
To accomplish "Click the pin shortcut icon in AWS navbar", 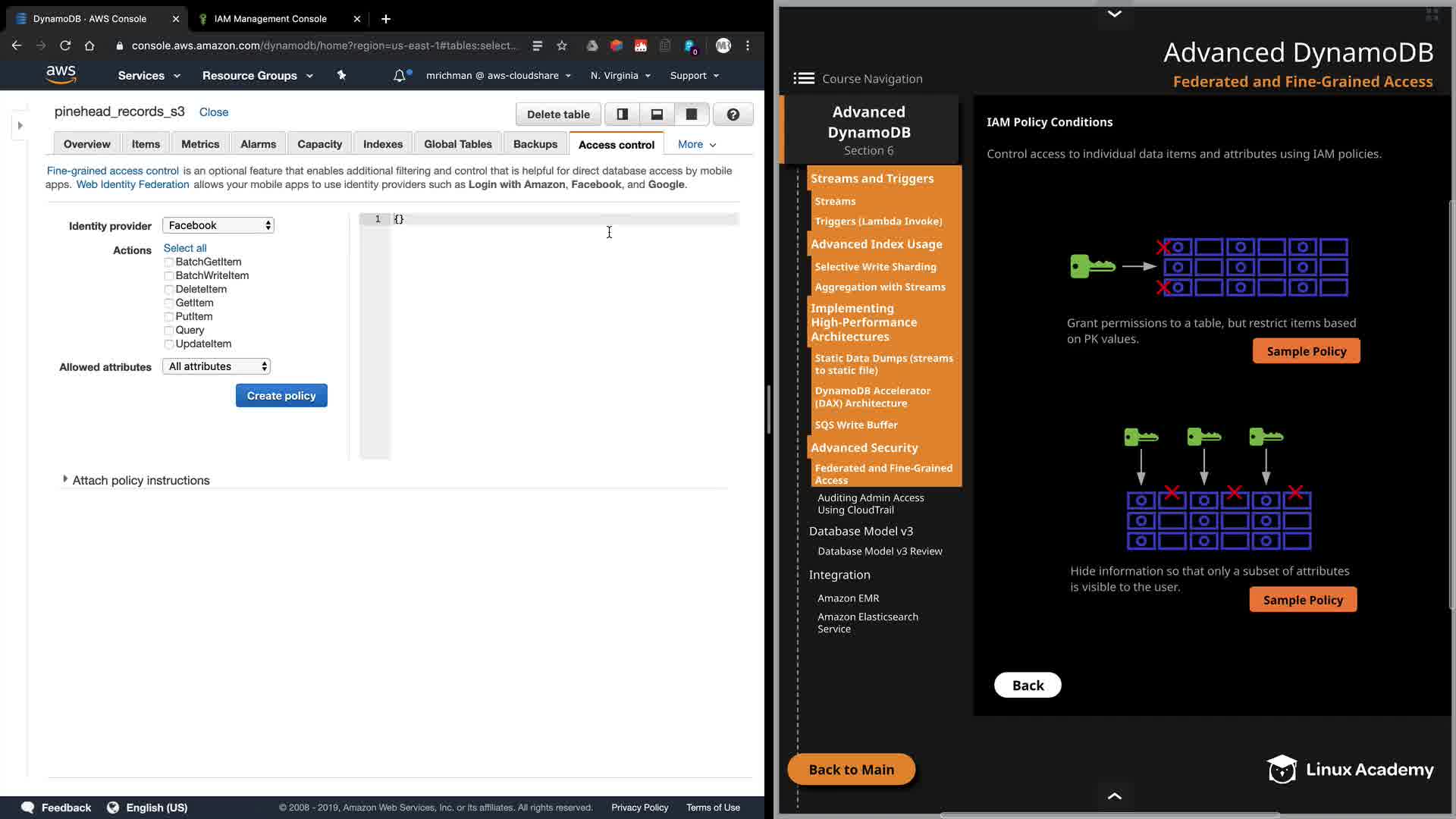I will point(341,76).
